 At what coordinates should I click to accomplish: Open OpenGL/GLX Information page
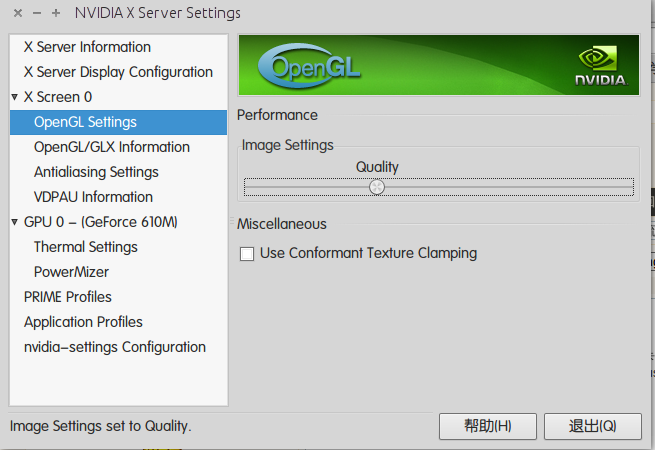click(112, 147)
